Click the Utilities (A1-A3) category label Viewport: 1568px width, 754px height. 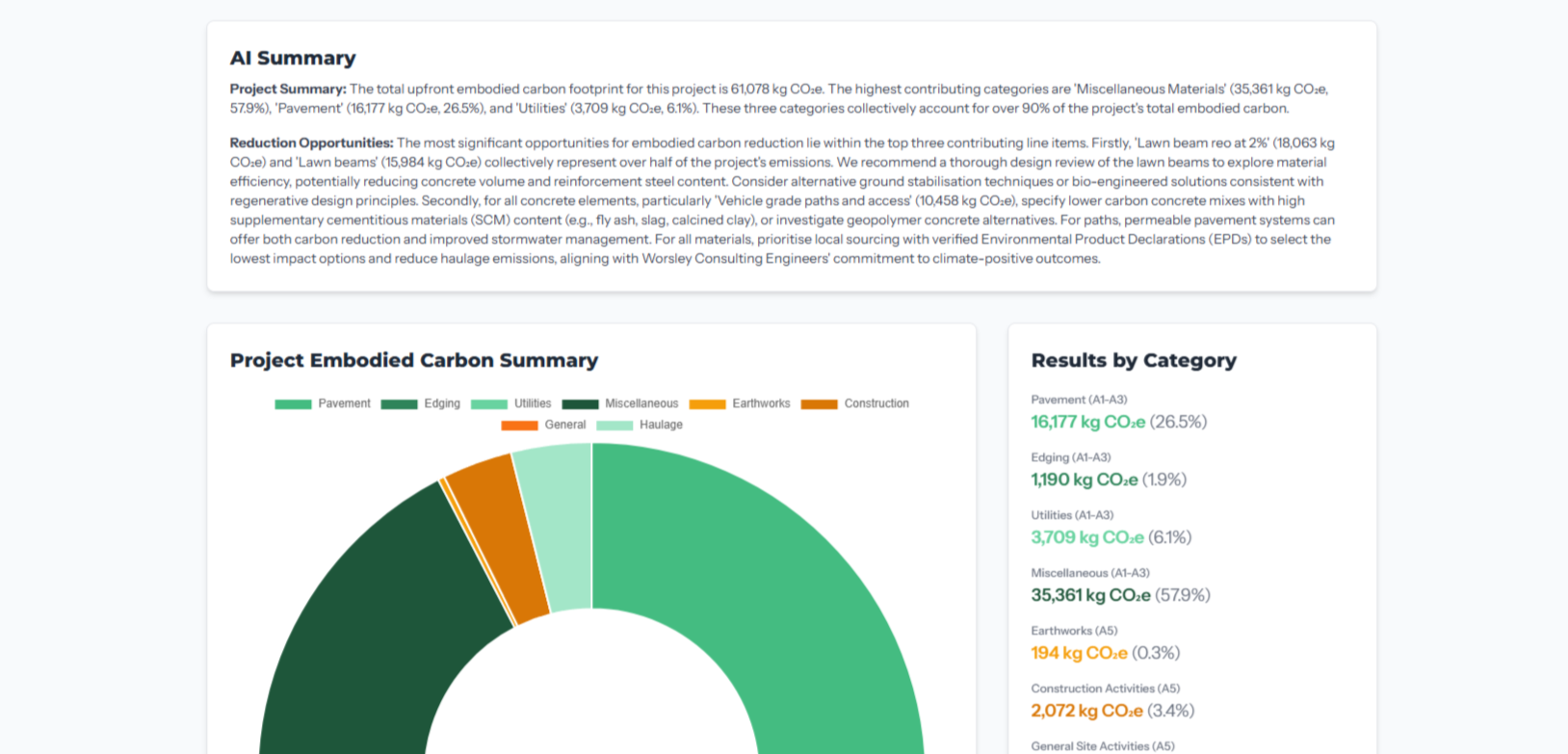[x=1072, y=515]
